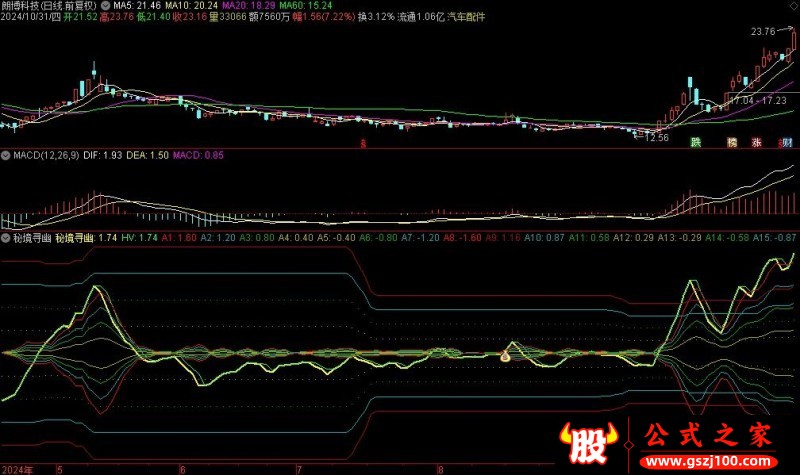Screen dimensions: 800x475
Task: Click the 朗博科技(日线 前复权) chart title
Action: (x=49, y=6)
